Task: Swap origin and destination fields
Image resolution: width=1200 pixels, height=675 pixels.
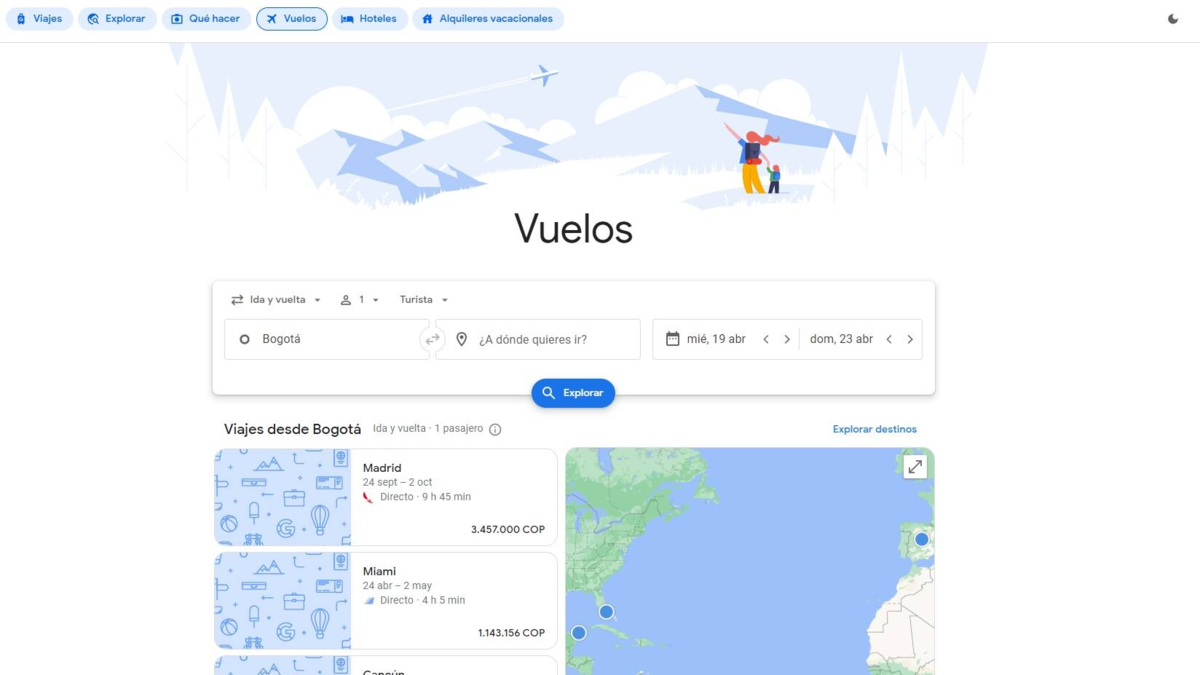Action: tap(432, 340)
